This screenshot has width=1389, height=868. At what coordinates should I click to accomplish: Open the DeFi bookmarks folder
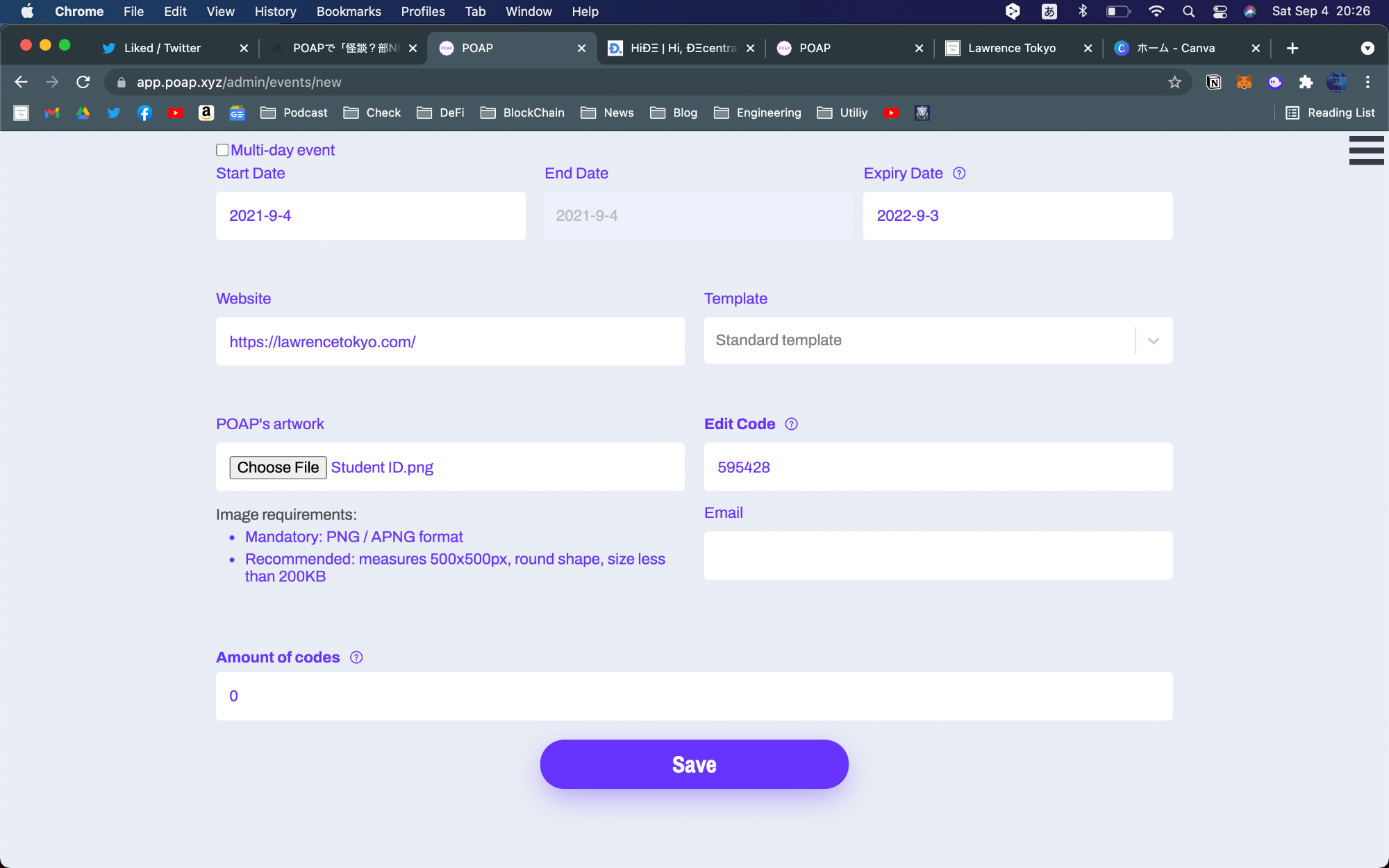pyautogui.click(x=440, y=112)
